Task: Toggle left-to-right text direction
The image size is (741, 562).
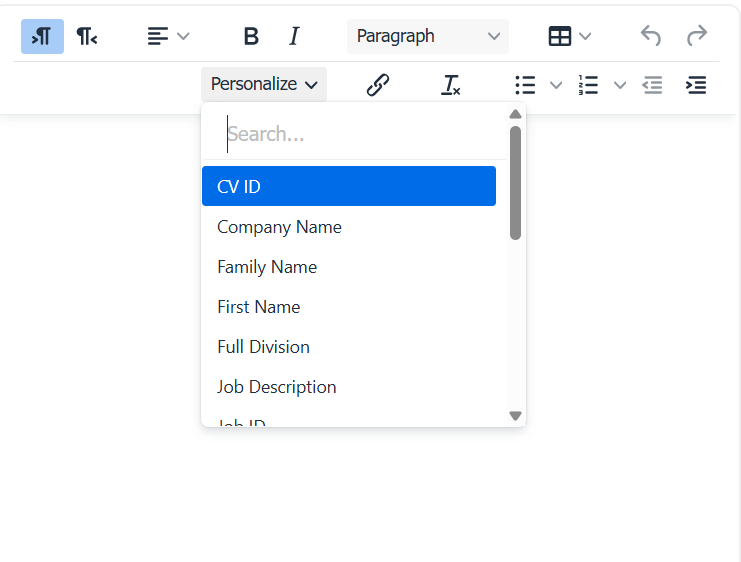Action: pos(42,37)
